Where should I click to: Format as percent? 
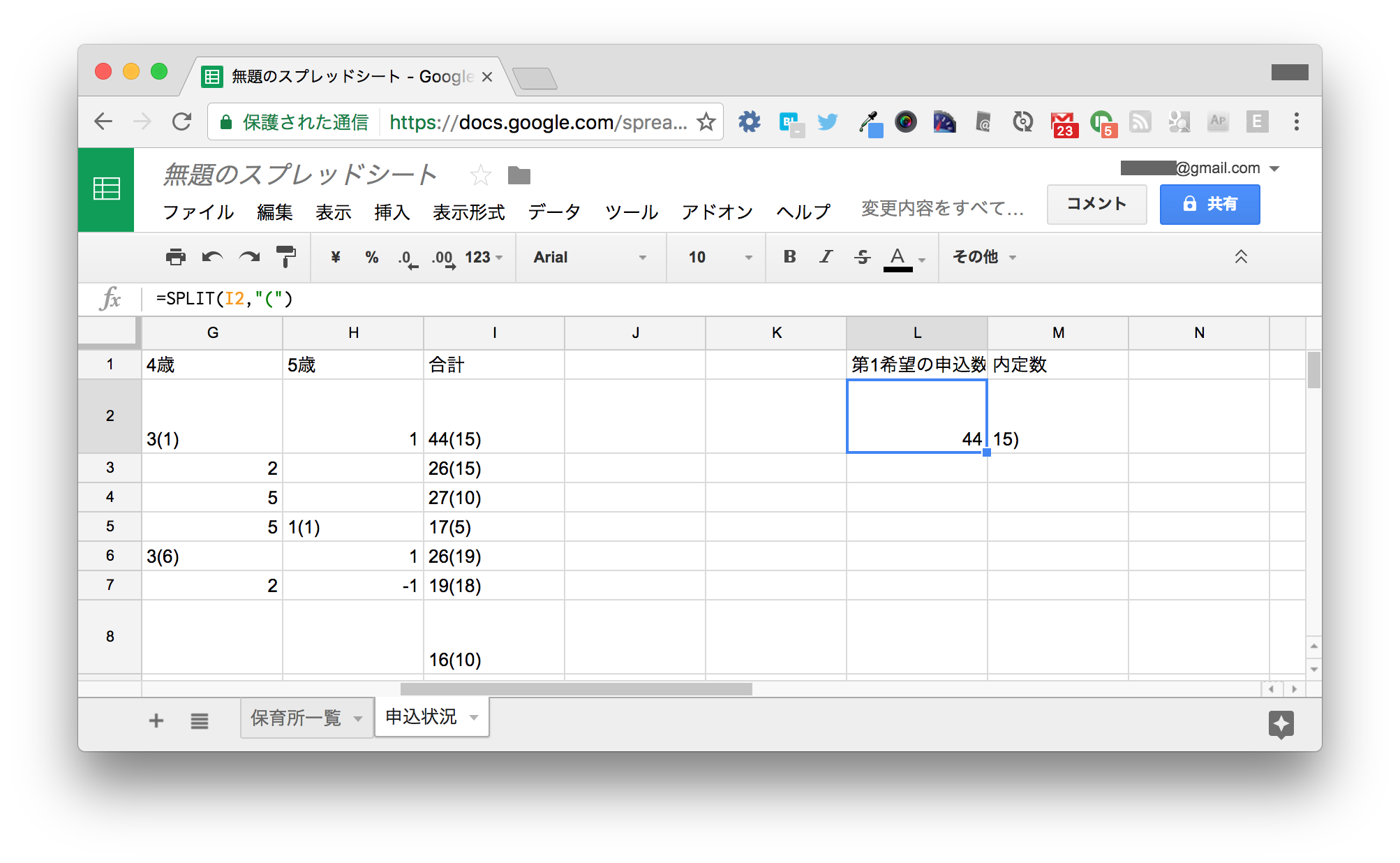pos(372,257)
